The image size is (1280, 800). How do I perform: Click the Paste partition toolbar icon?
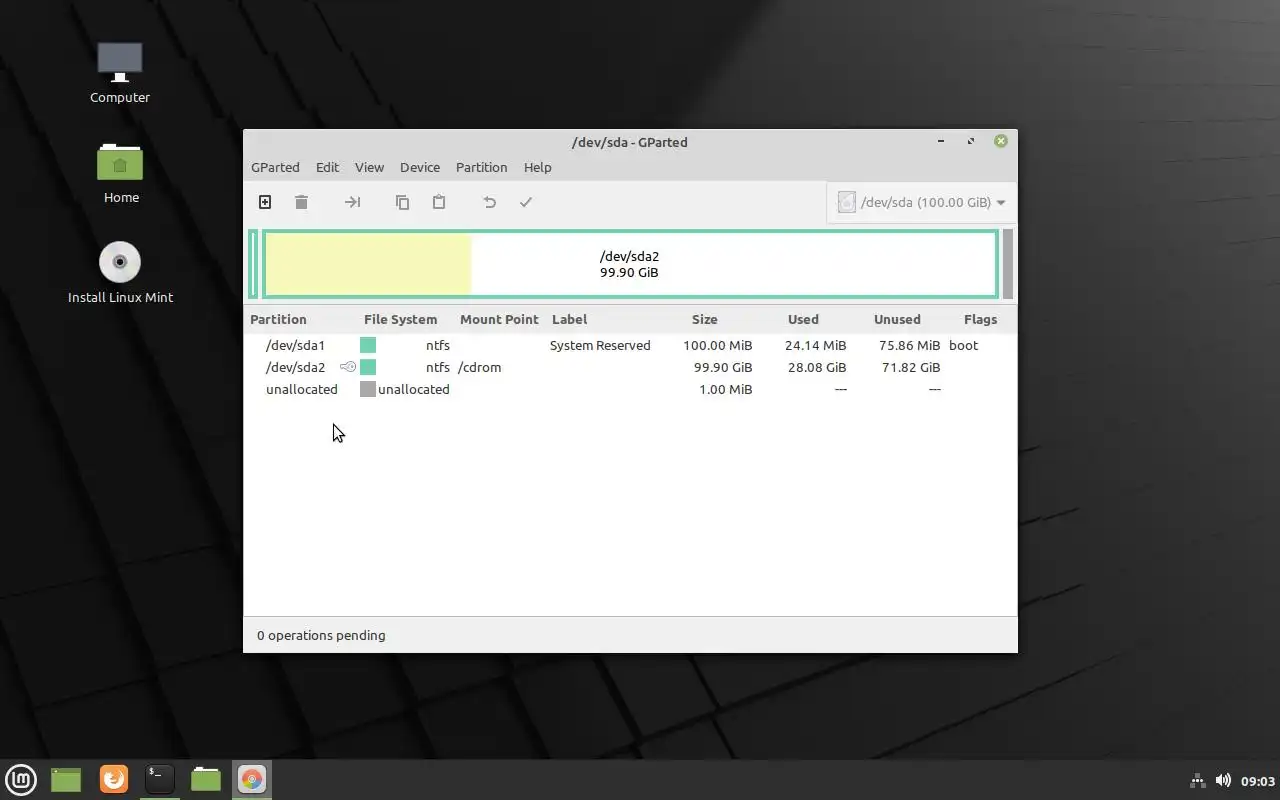pyautogui.click(x=438, y=202)
